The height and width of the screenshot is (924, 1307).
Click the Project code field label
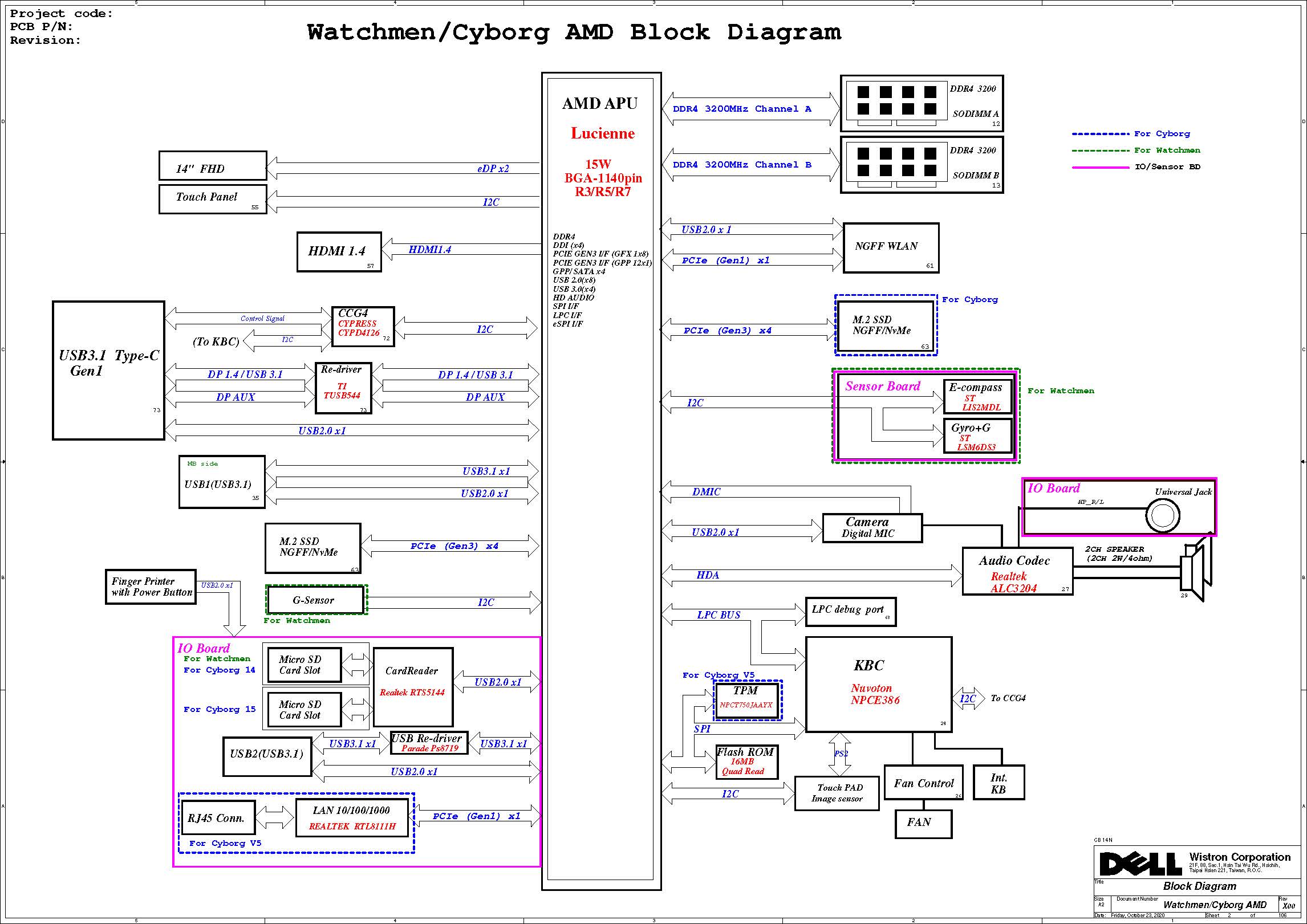tap(62, 14)
